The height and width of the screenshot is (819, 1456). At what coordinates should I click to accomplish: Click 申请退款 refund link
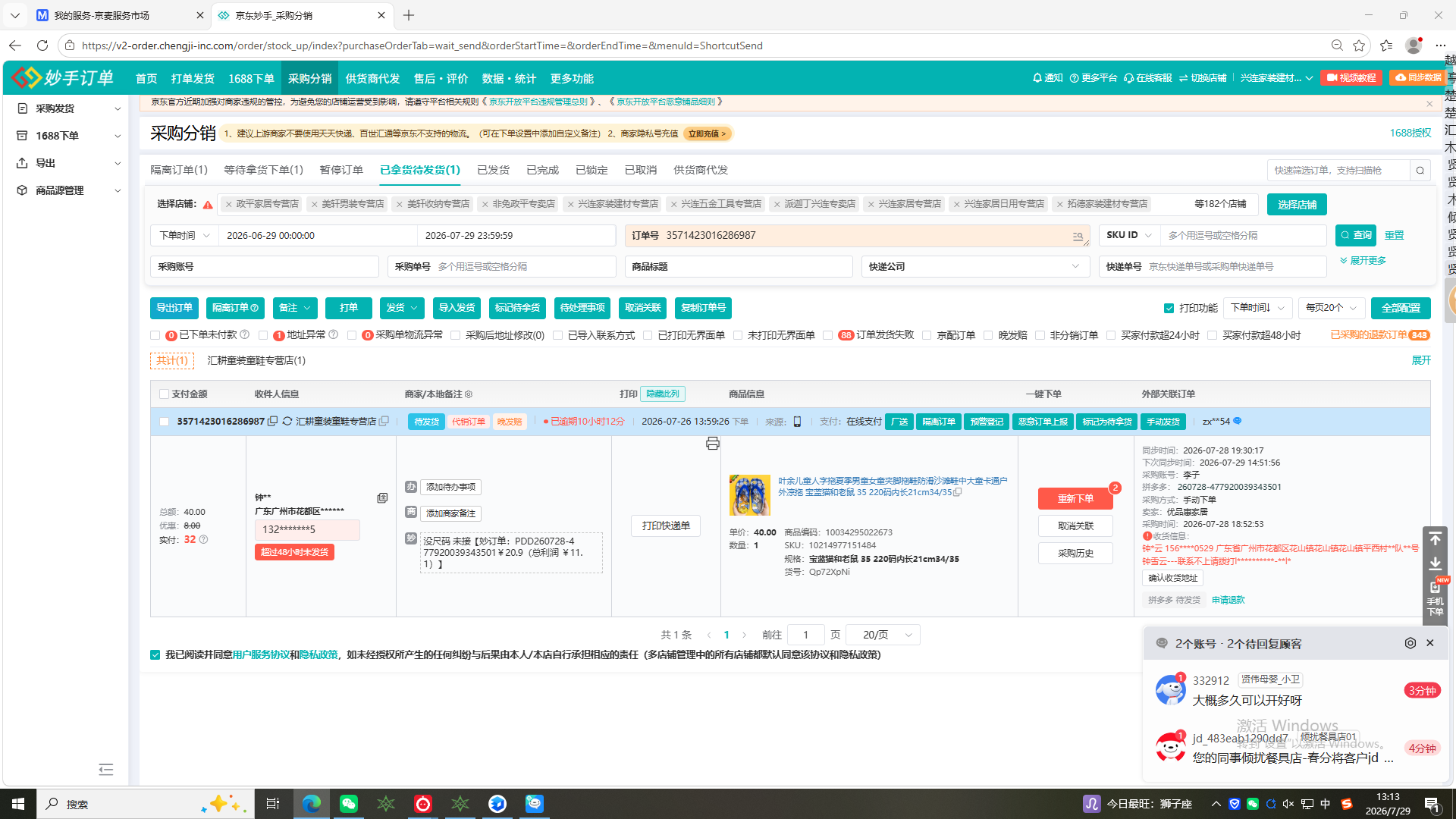click(1228, 600)
